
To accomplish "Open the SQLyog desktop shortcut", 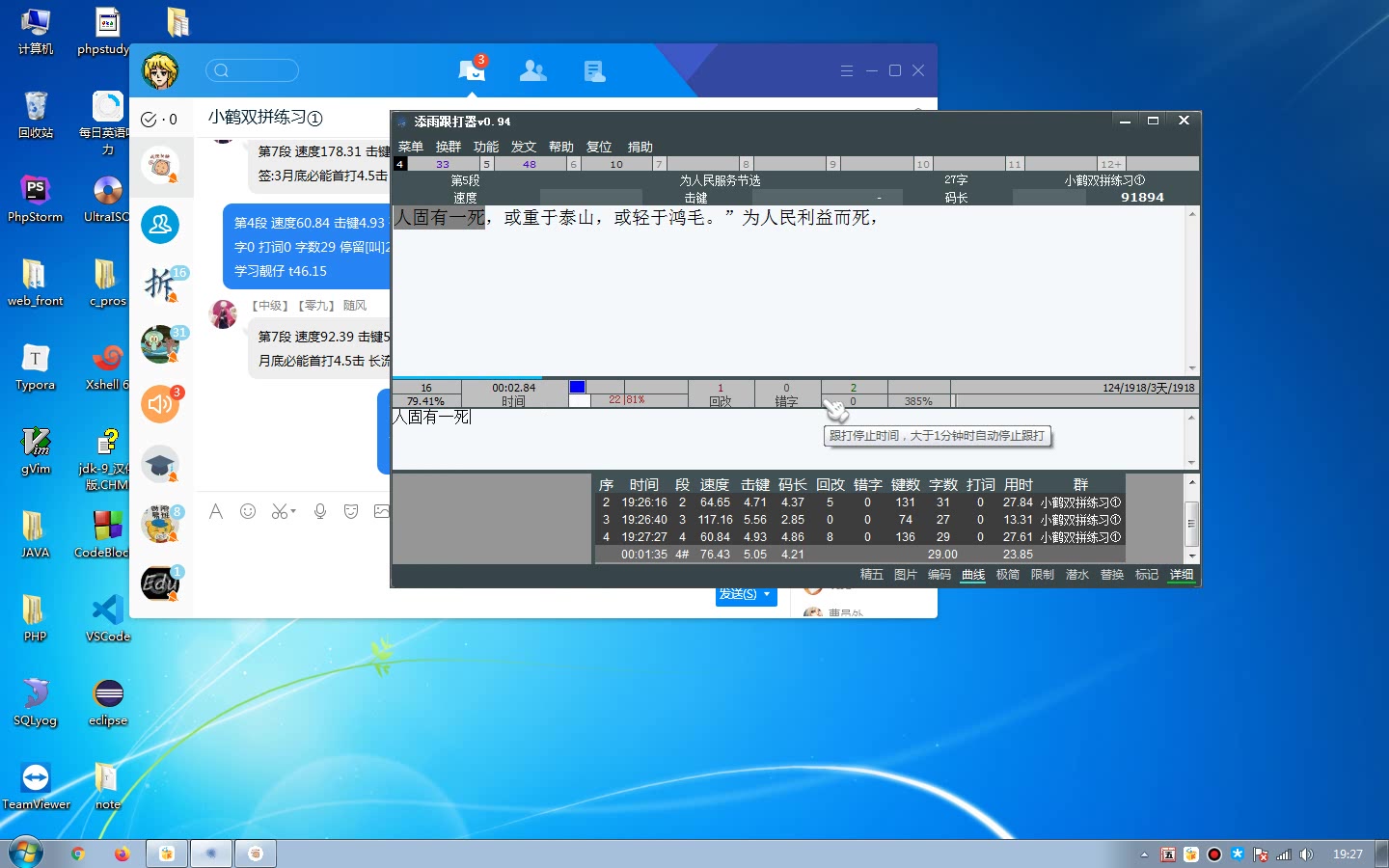I will click(x=36, y=703).
